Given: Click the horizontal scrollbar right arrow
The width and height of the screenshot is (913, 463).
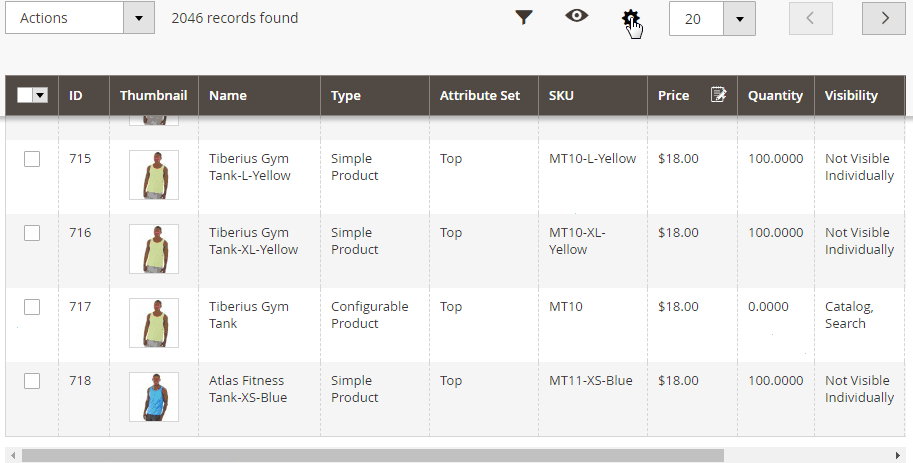Looking at the screenshot, I should tap(898, 455).
